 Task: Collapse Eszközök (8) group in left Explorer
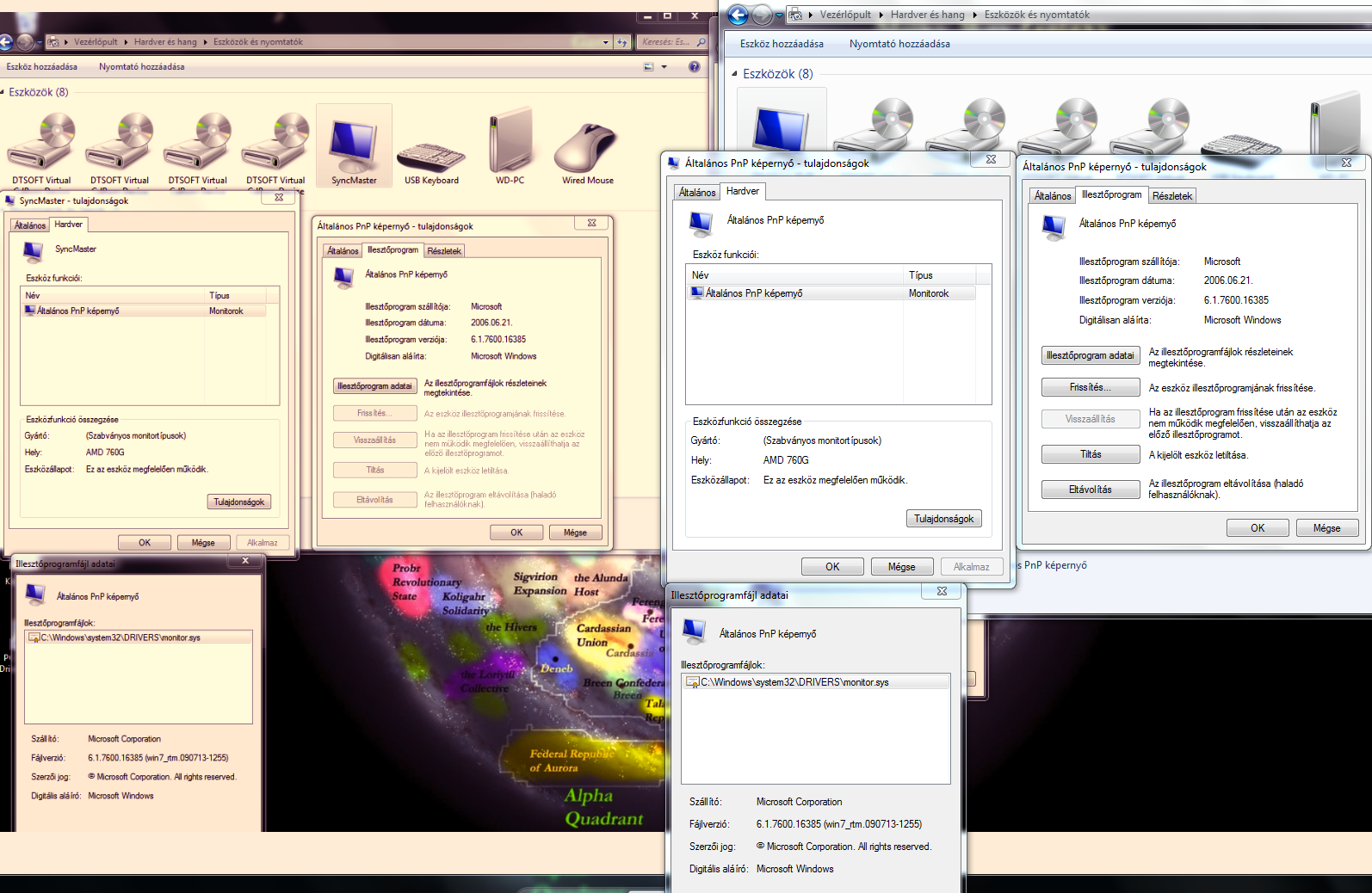click(3, 92)
